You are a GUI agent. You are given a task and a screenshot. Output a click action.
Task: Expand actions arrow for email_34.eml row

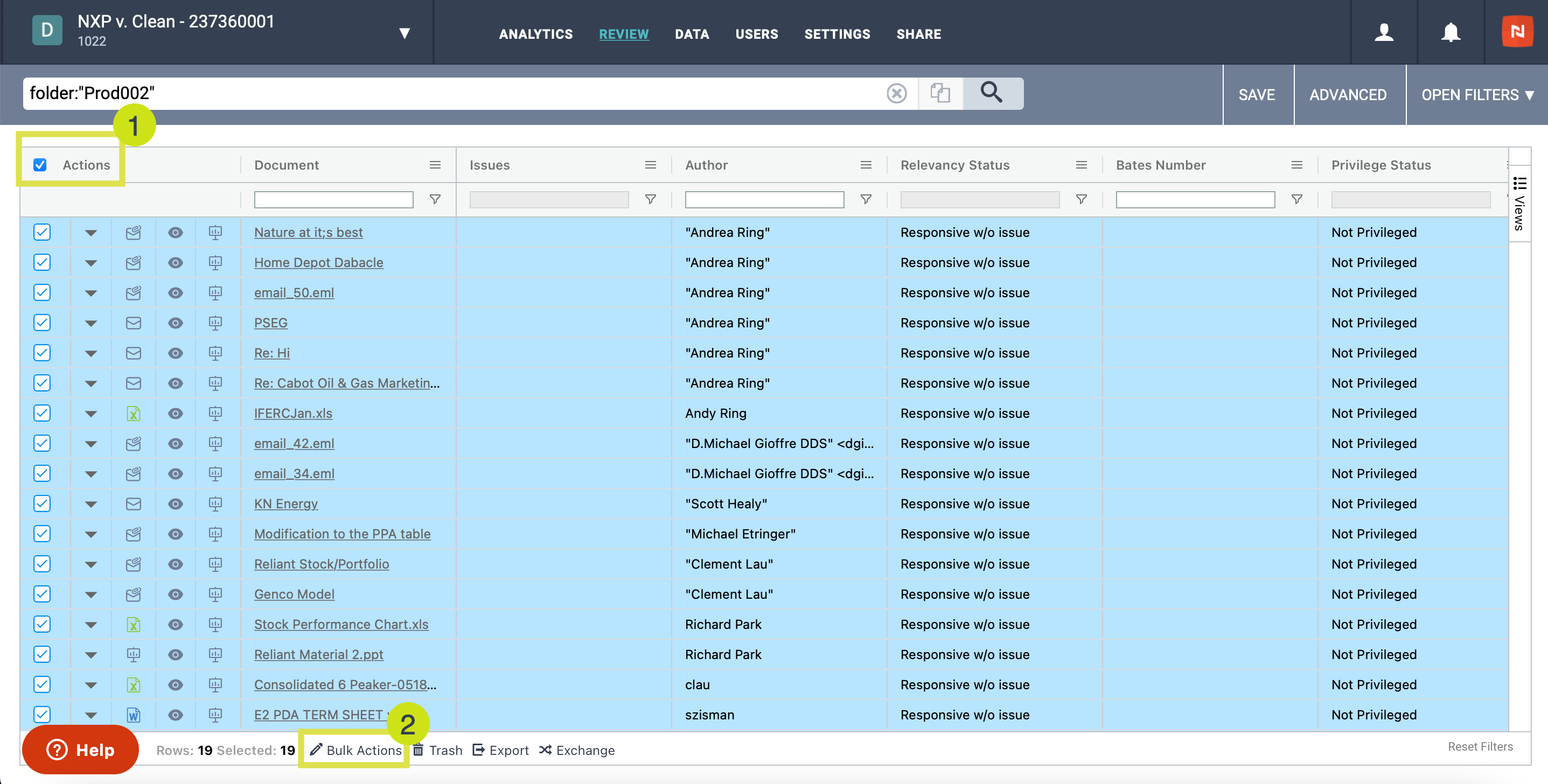coord(90,474)
